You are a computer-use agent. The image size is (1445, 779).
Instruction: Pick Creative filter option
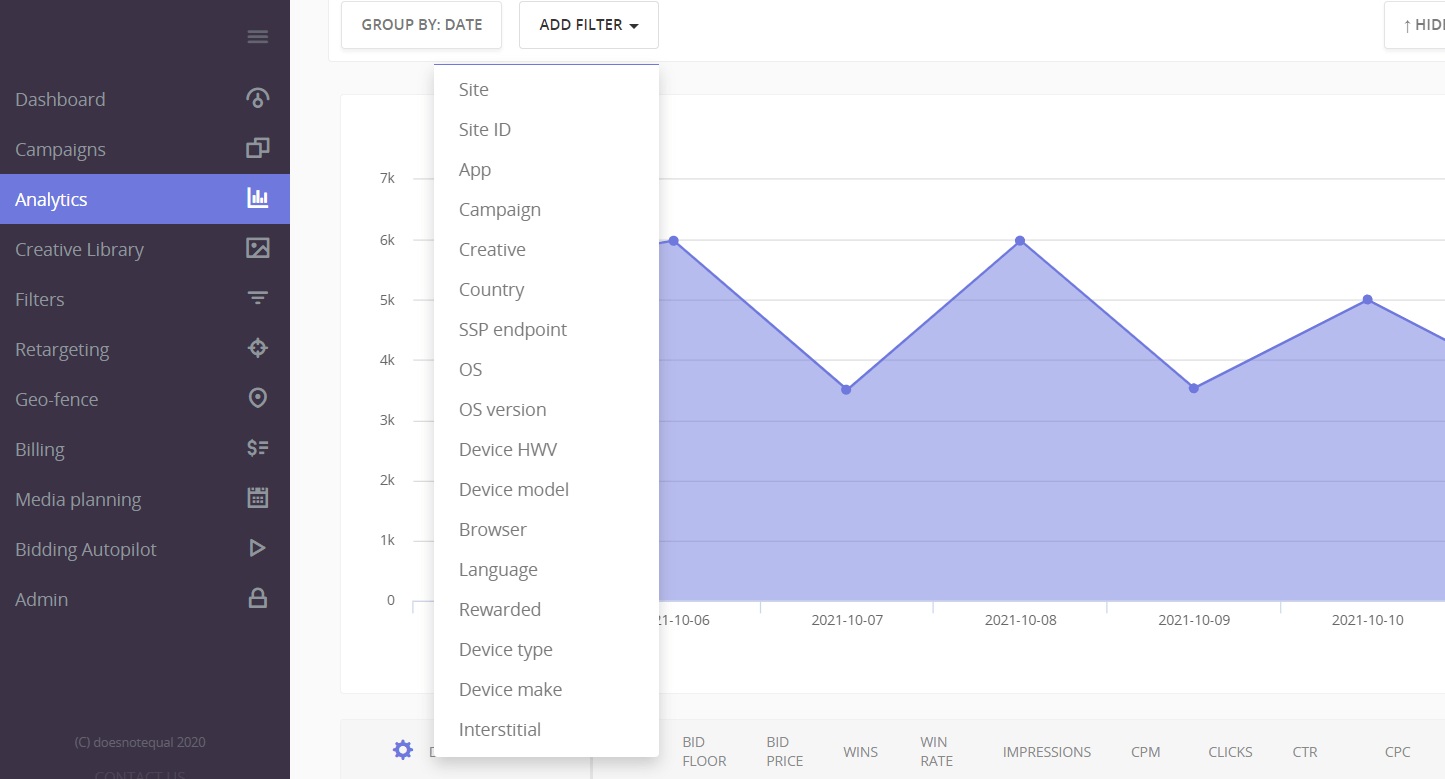coord(546,249)
